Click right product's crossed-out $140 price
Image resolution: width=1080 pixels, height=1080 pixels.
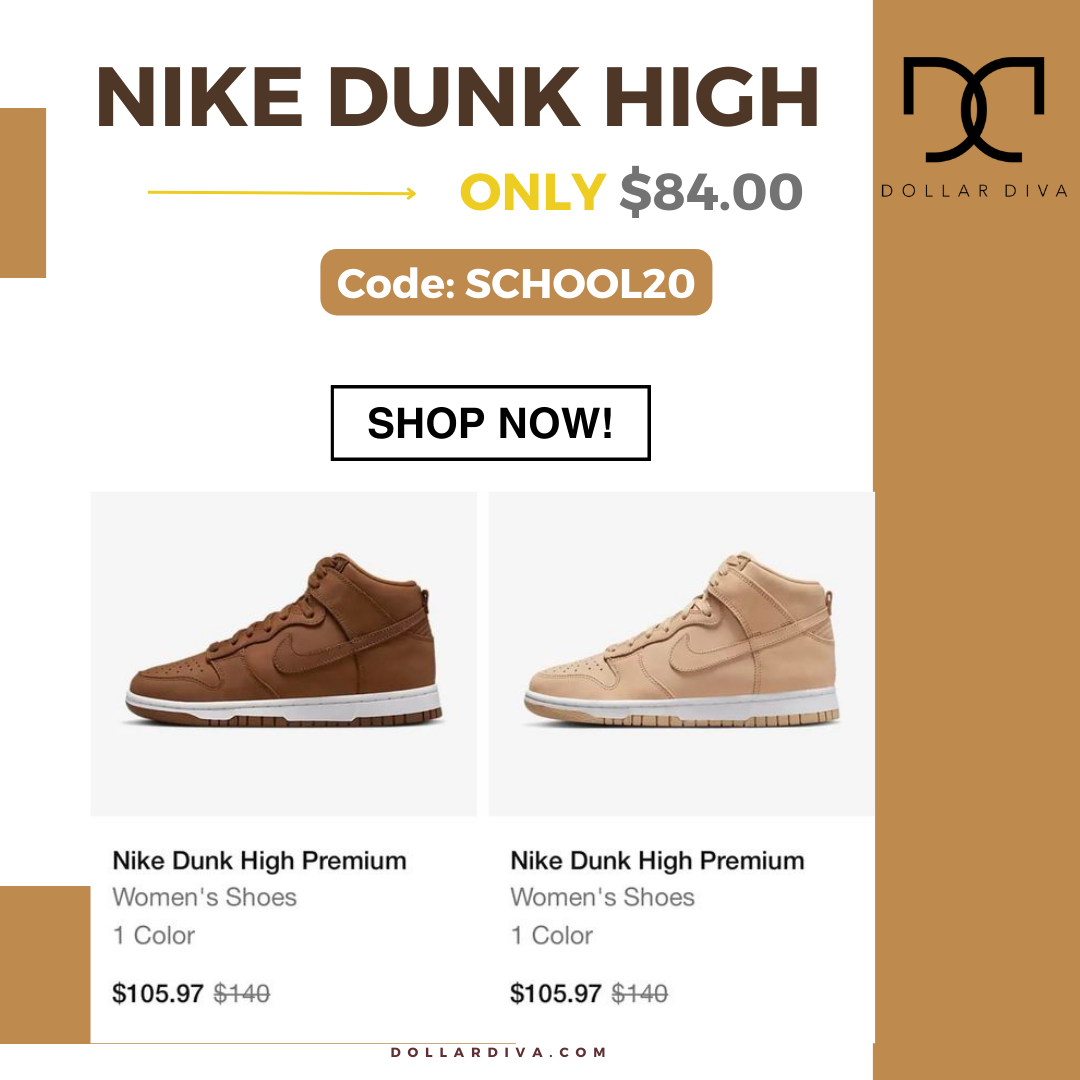640,993
